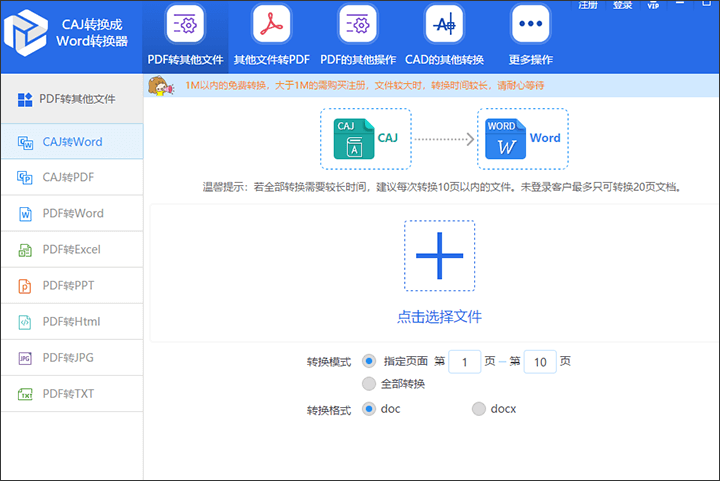Click the green CAJ file icon
This screenshot has width=720, height=481.
click(354, 139)
